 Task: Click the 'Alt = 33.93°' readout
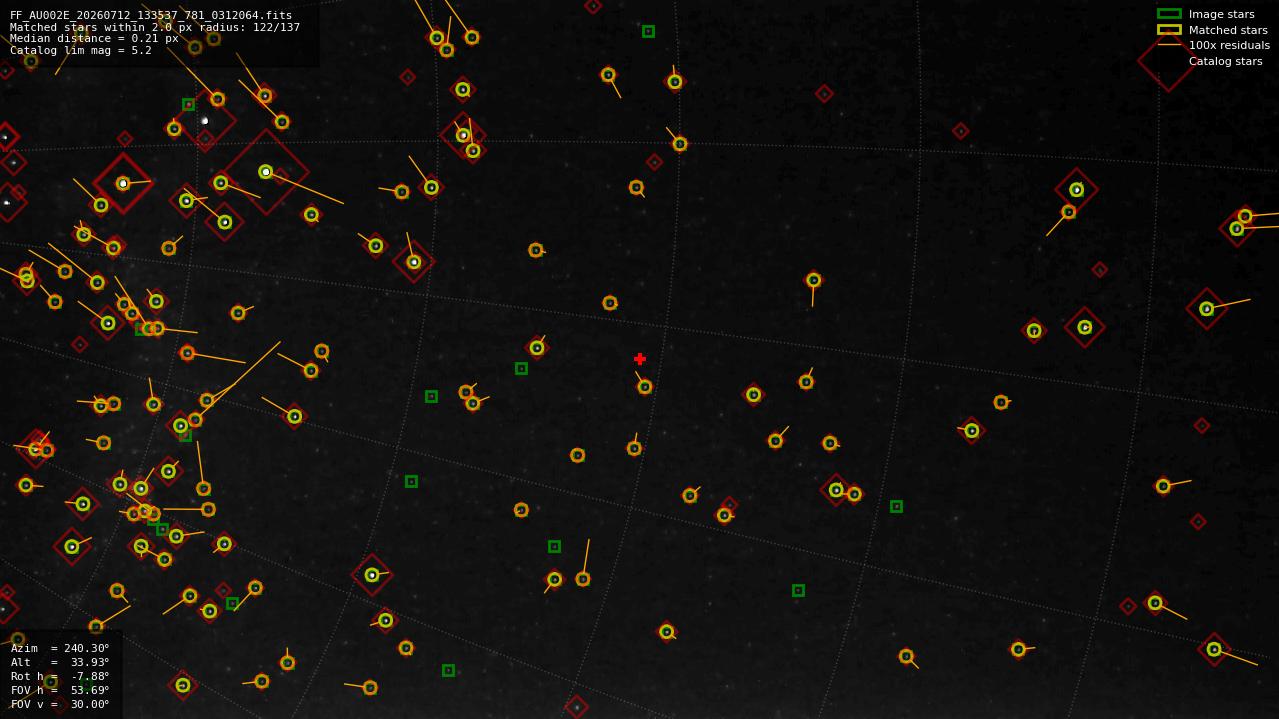click(x=60, y=662)
